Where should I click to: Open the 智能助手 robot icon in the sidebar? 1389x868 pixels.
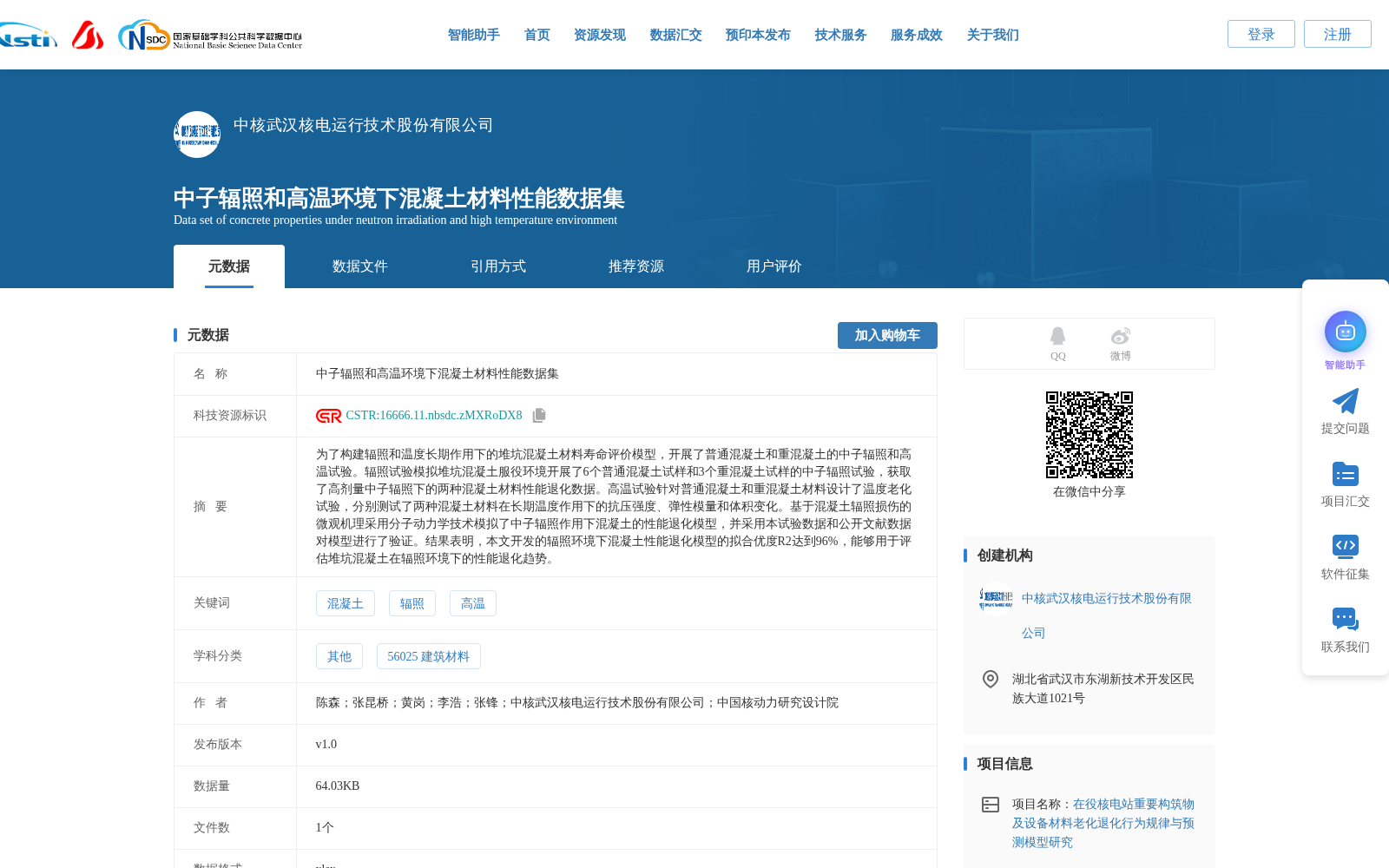(1346, 332)
